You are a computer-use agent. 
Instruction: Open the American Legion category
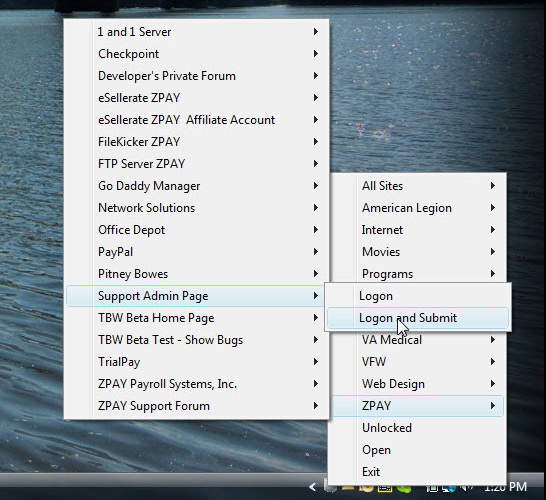pos(417,208)
